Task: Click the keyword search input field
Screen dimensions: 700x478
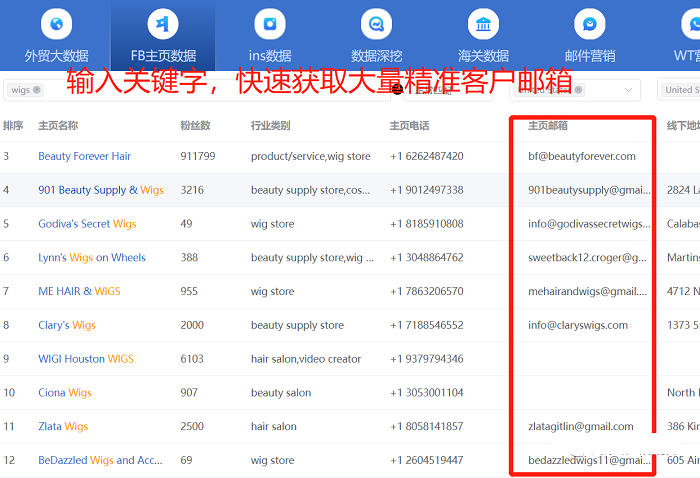Action: click(x=196, y=90)
